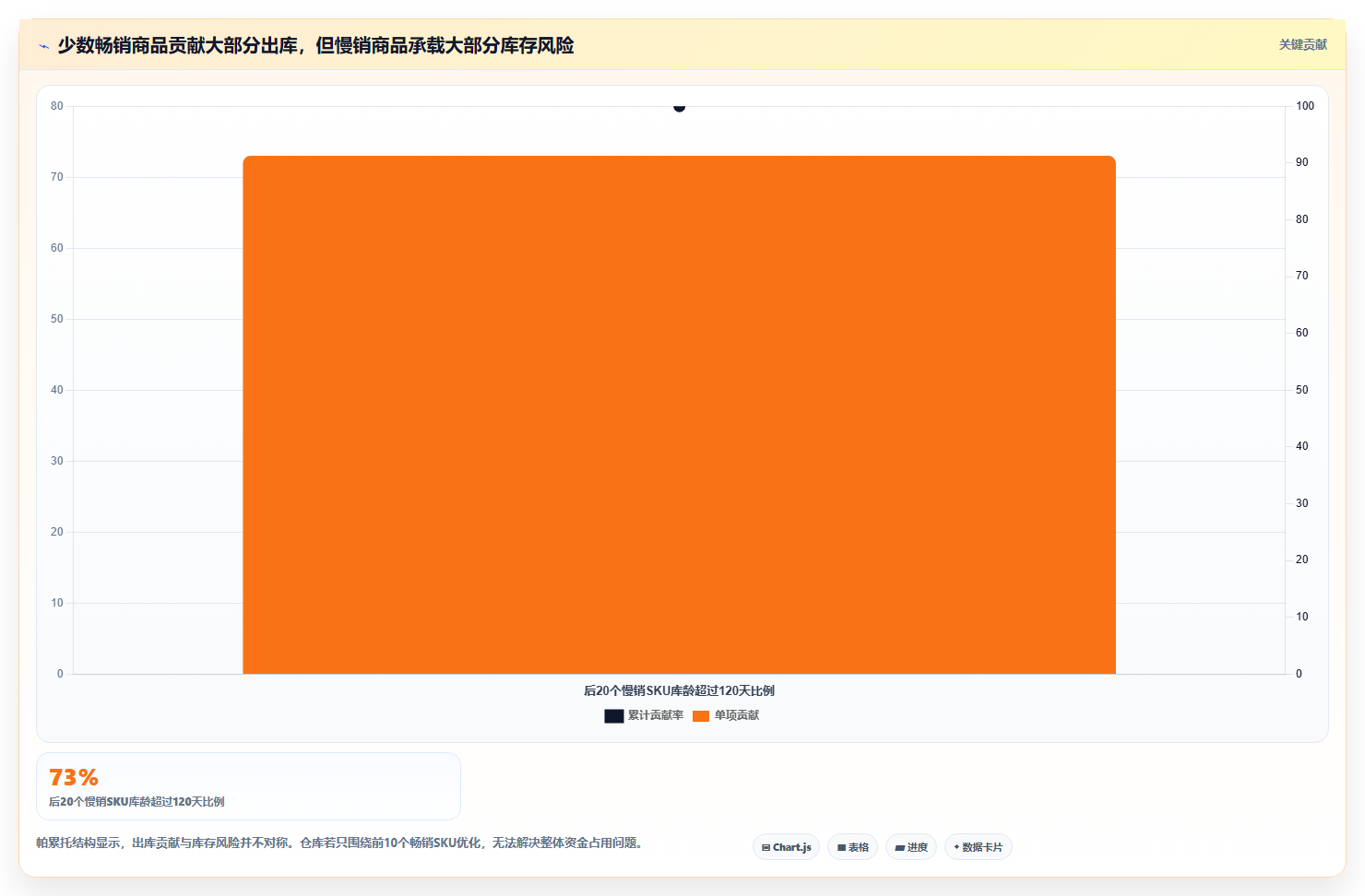
Task: Click the summary paragraph starting 帕累托结构显示
Action: (x=340, y=843)
